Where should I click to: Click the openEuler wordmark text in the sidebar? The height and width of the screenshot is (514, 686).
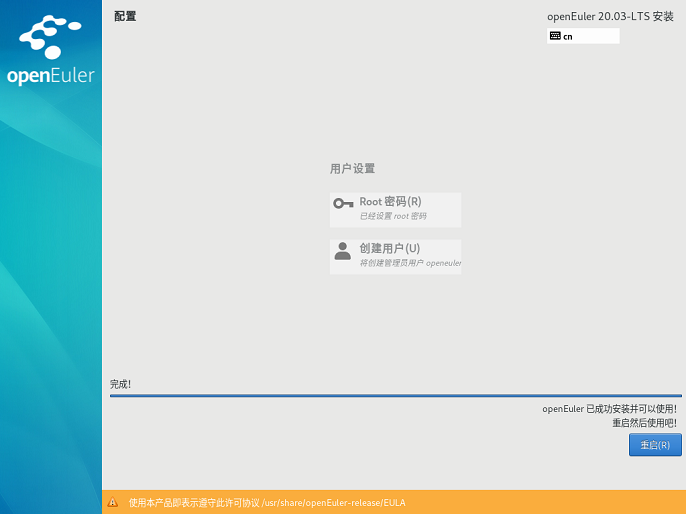click(50, 76)
